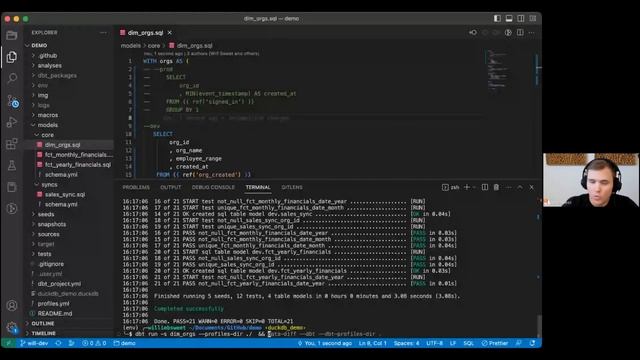
Task: Open Source Control view with the clock badge
Action: pyautogui.click(x=13, y=101)
